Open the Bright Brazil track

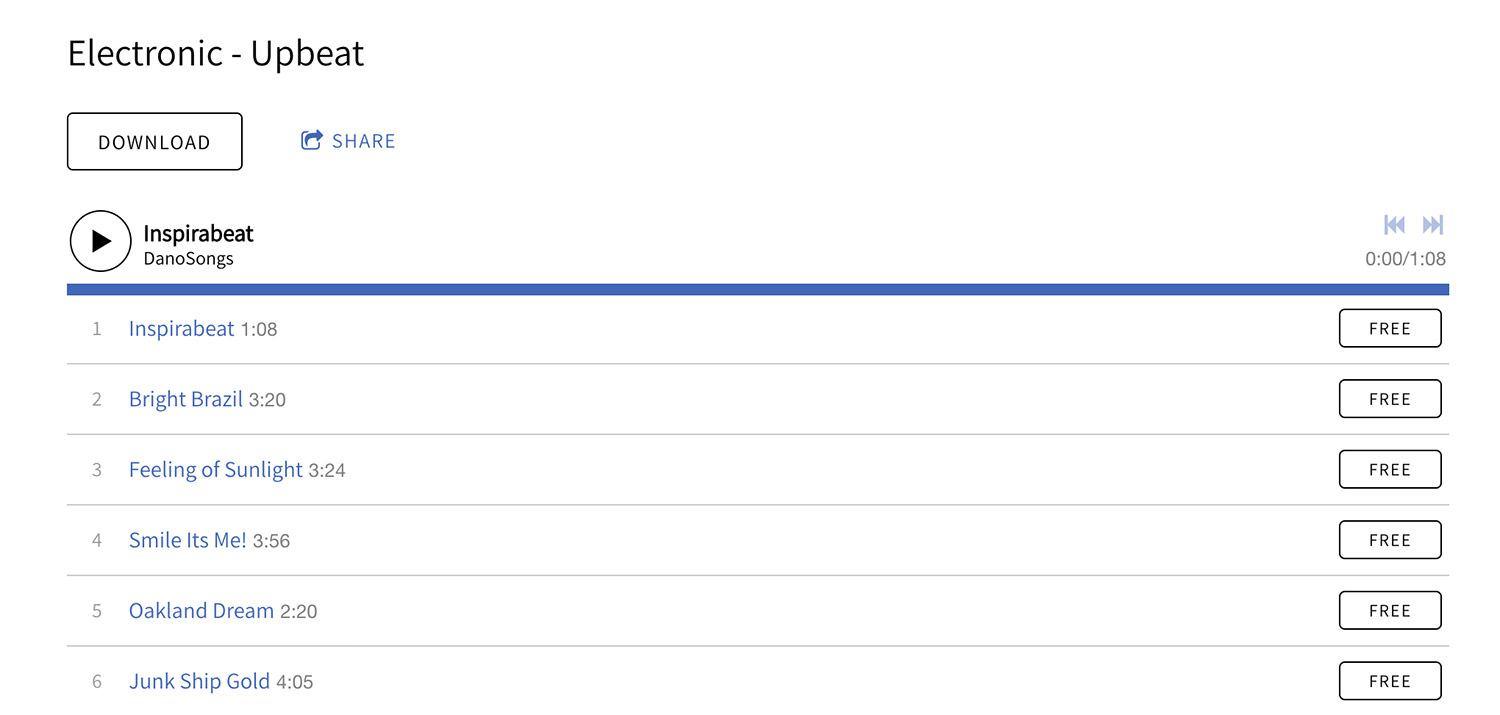[x=186, y=399]
